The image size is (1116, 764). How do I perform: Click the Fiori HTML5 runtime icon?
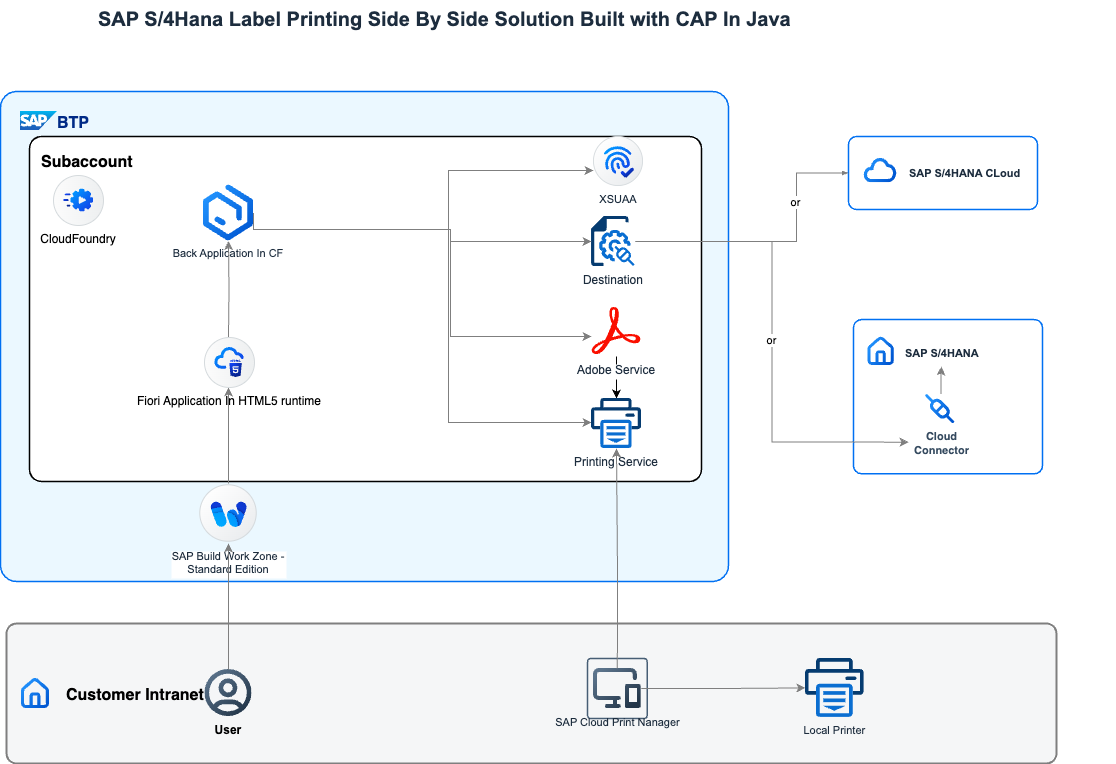[x=229, y=362]
